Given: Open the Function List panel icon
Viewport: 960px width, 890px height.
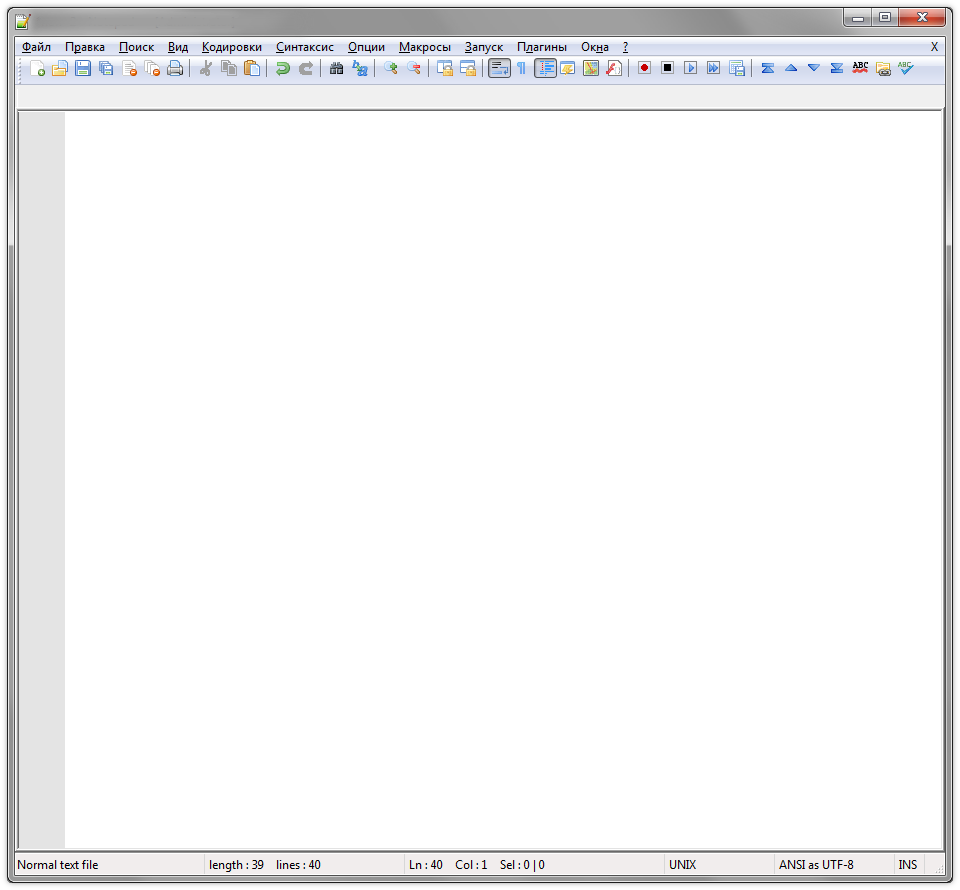Looking at the screenshot, I should [x=613, y=68].
